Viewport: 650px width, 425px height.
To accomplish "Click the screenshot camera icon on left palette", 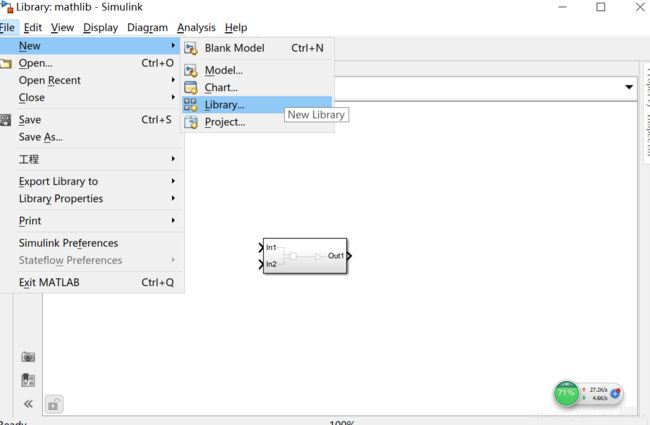I will [x=28, y=357].
